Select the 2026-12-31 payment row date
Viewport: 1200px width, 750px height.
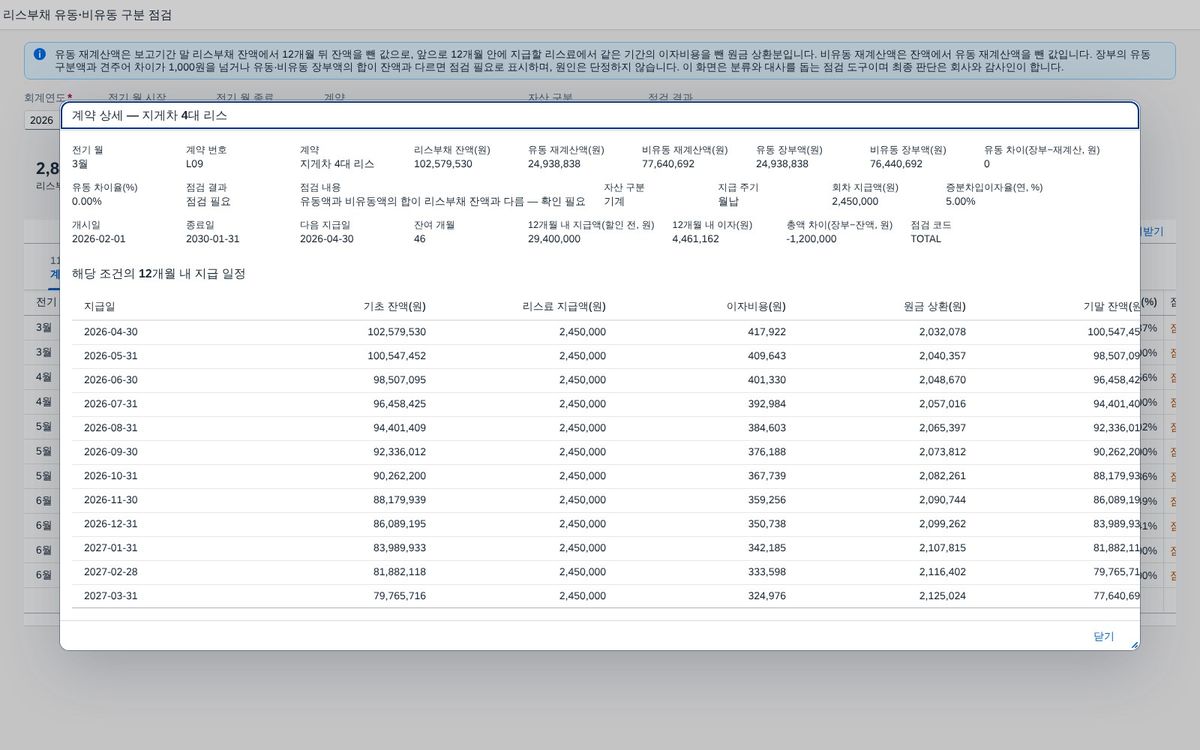pos(111,524)
